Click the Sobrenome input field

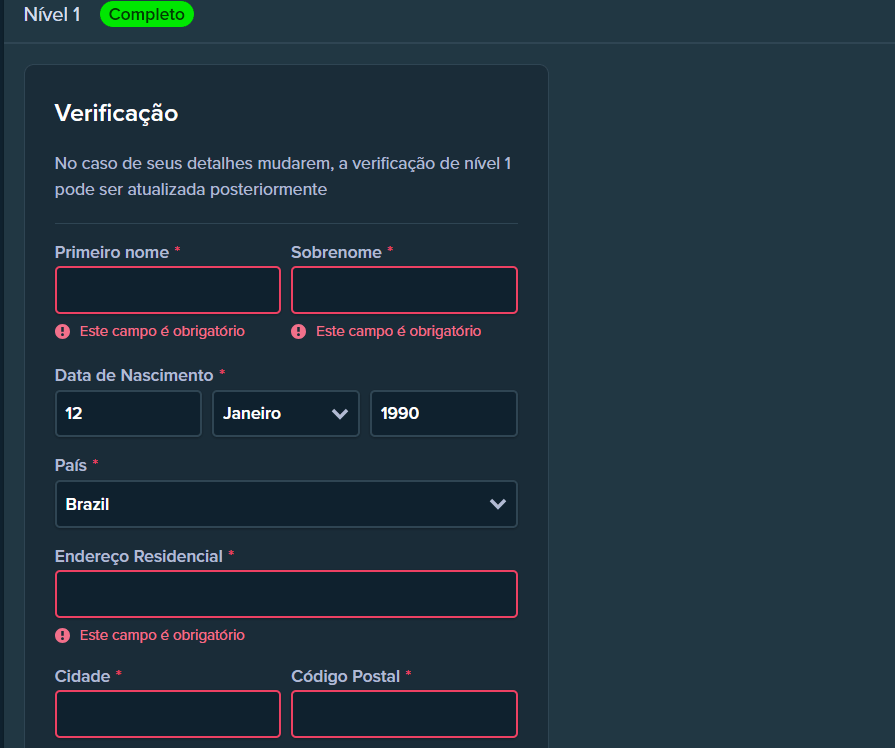404,290
